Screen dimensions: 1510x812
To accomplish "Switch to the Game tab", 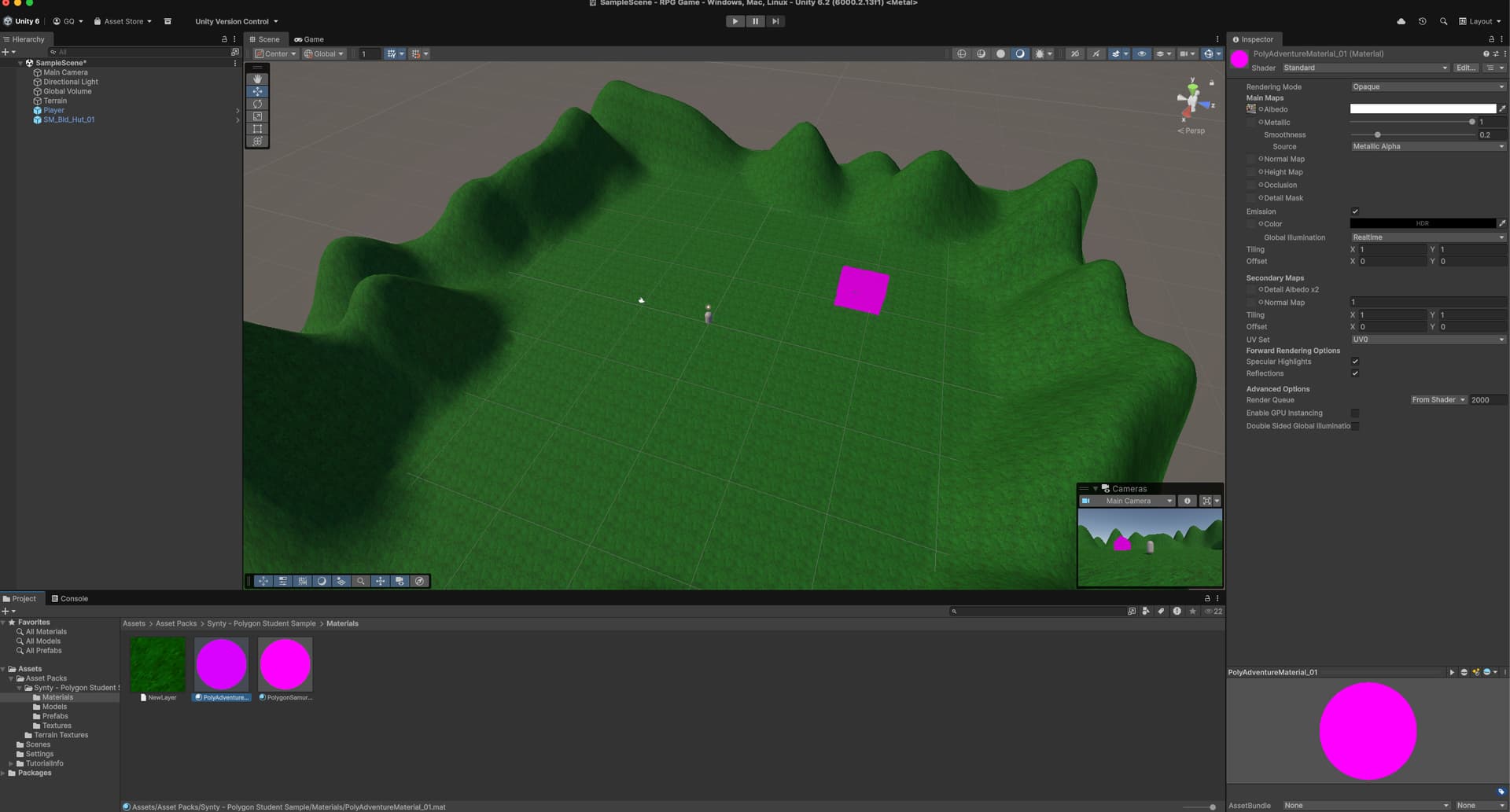I will (x=309, y=39).
